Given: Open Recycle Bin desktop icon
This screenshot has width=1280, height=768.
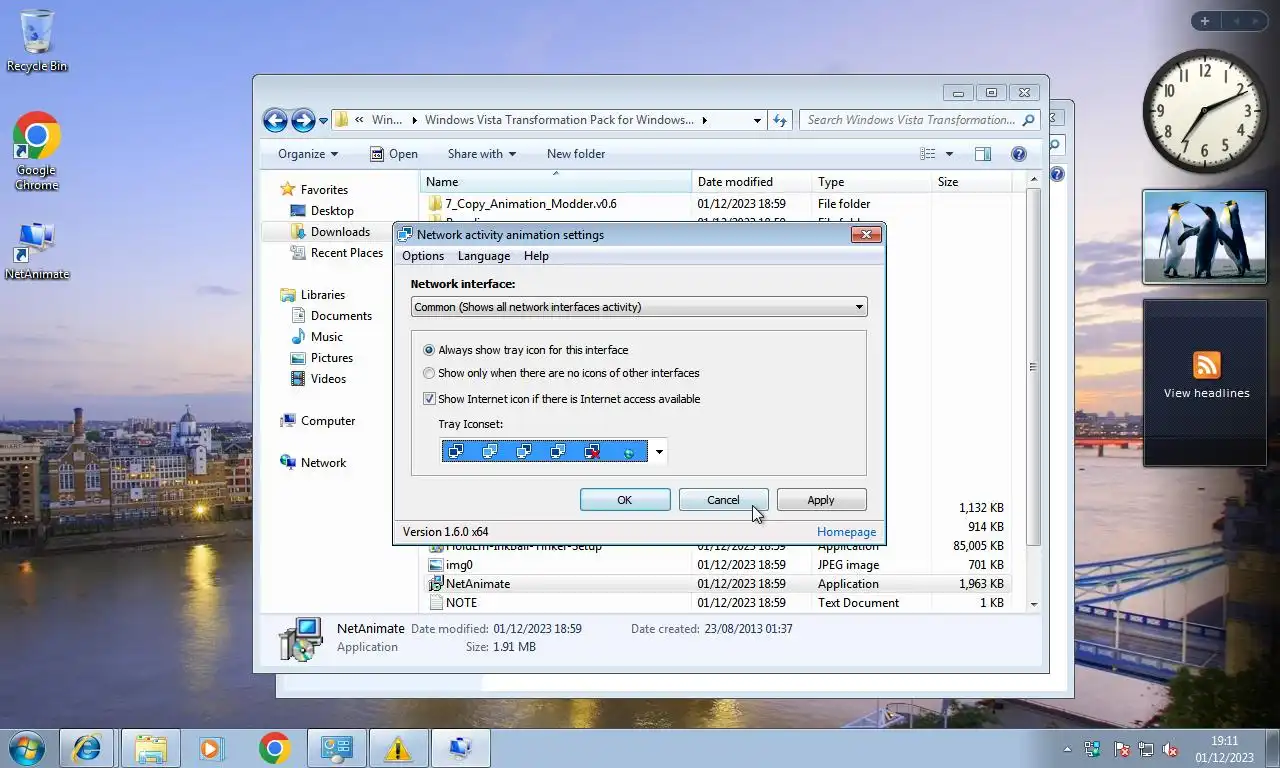Looking at the screenshot, I should (x=37, y=41).
